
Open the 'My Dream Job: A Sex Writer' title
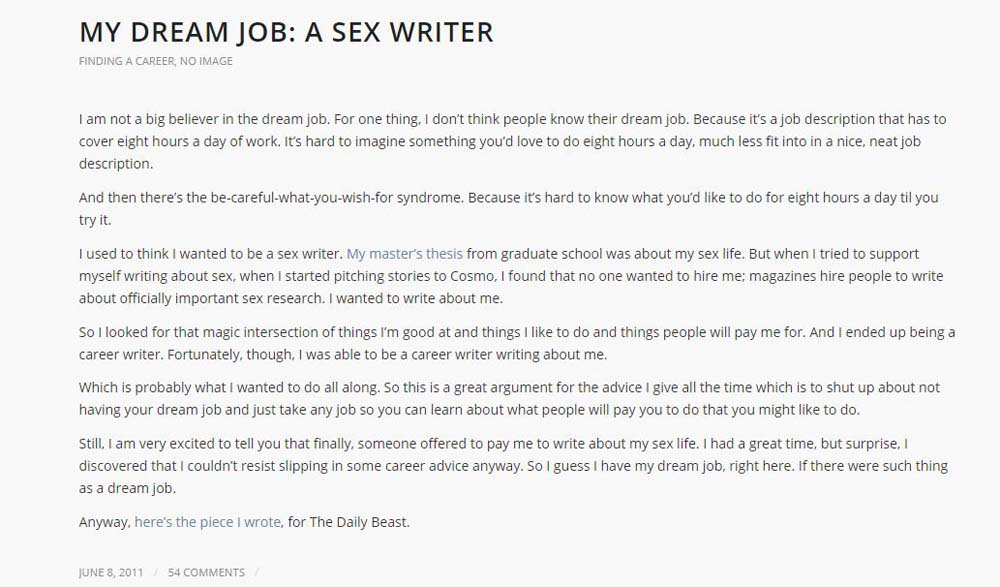point(286,33)
